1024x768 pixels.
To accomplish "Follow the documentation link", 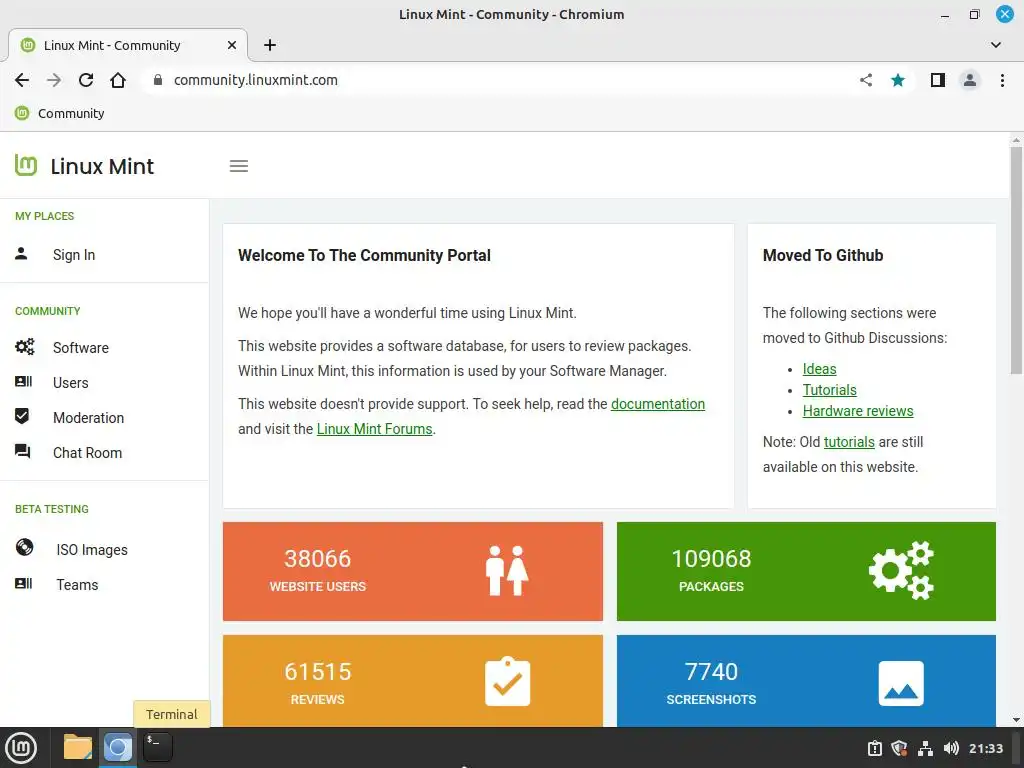I will (658, 404).
